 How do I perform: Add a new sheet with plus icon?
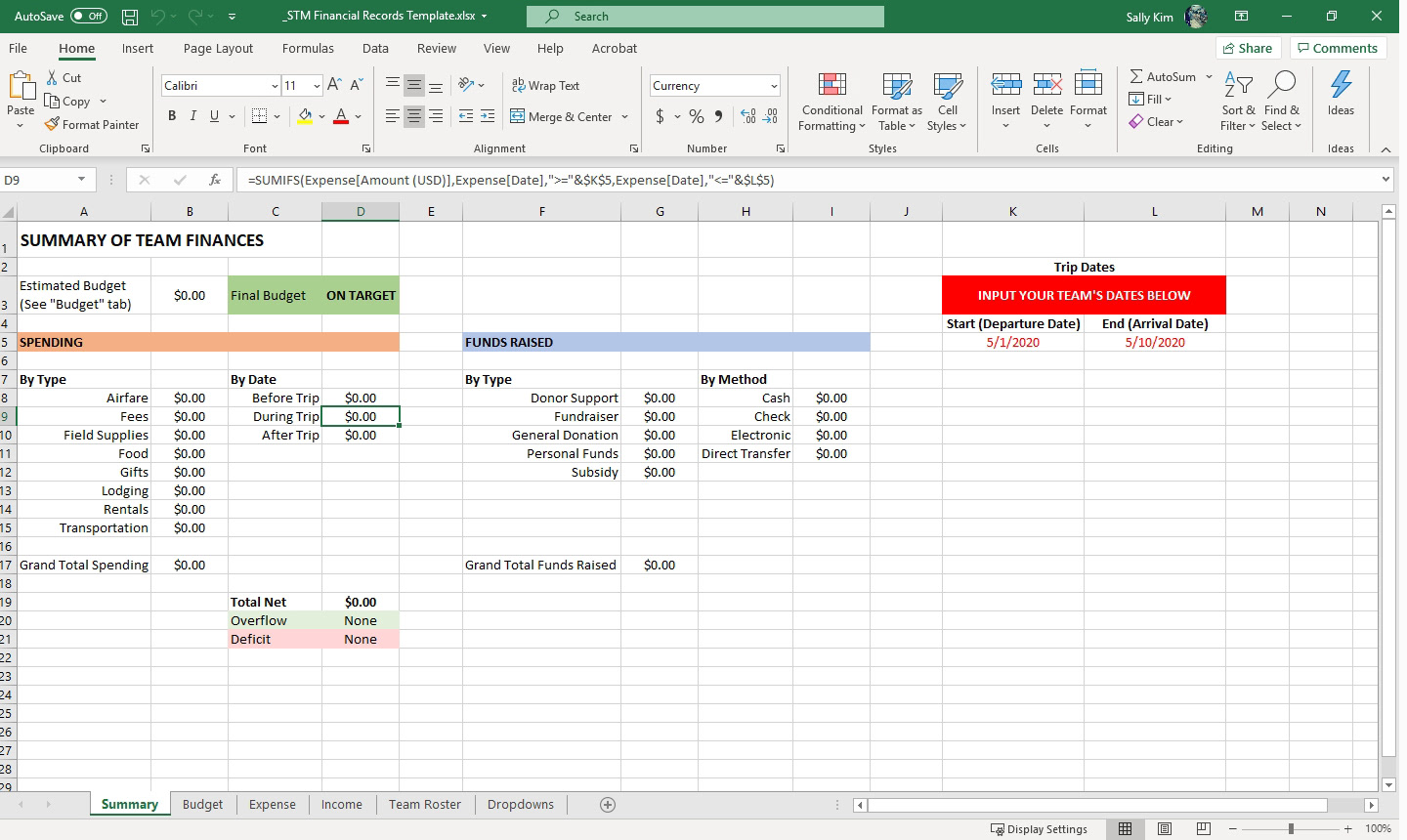tap(608, 804)
